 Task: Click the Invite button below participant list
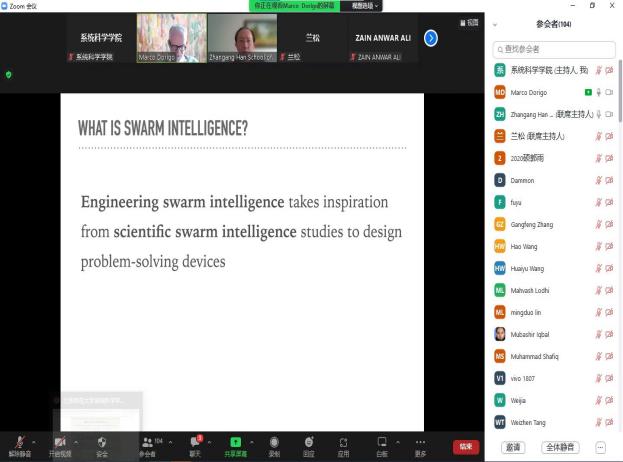[x=513, y=447]
